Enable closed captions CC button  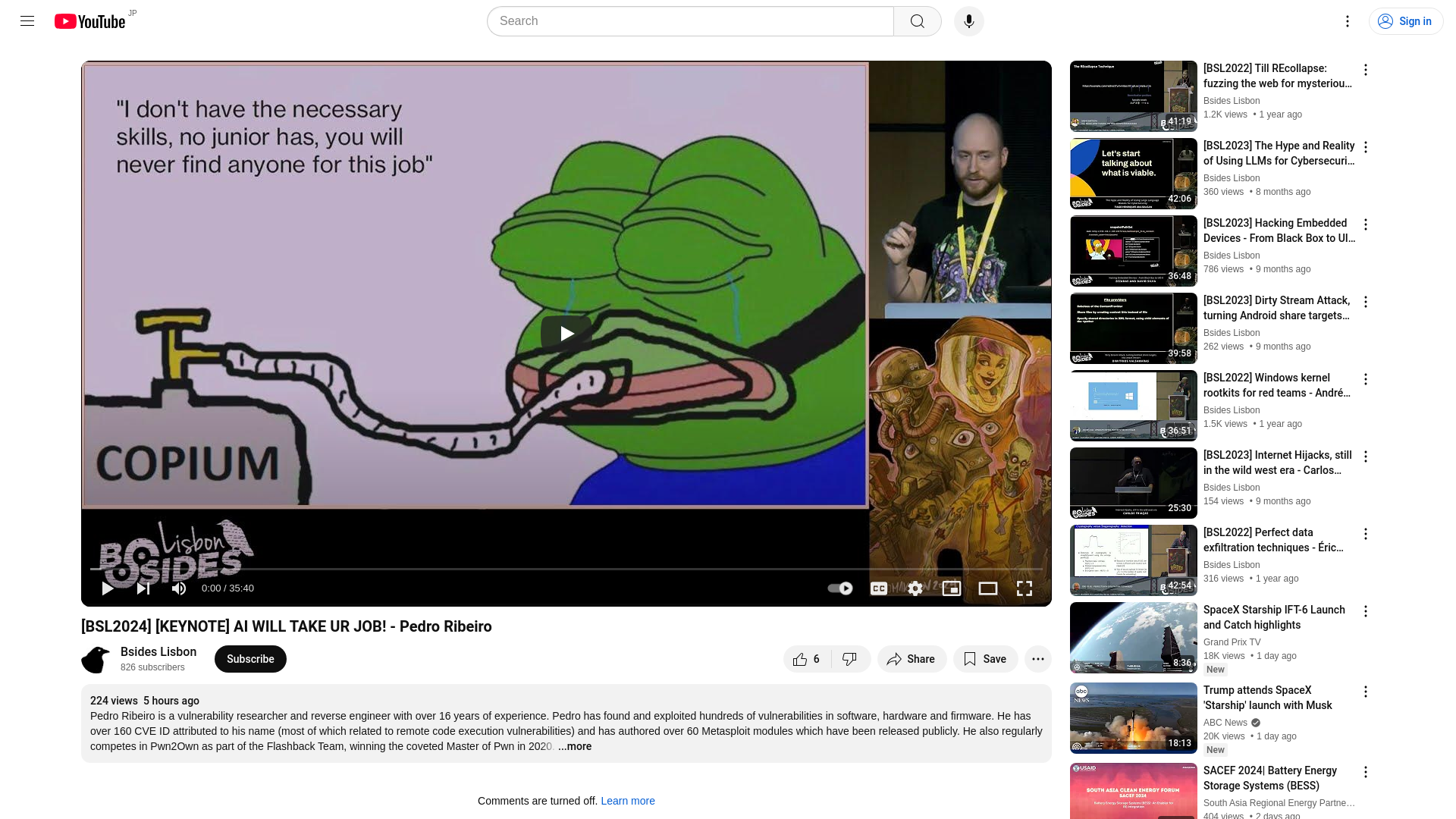point(879,588)
